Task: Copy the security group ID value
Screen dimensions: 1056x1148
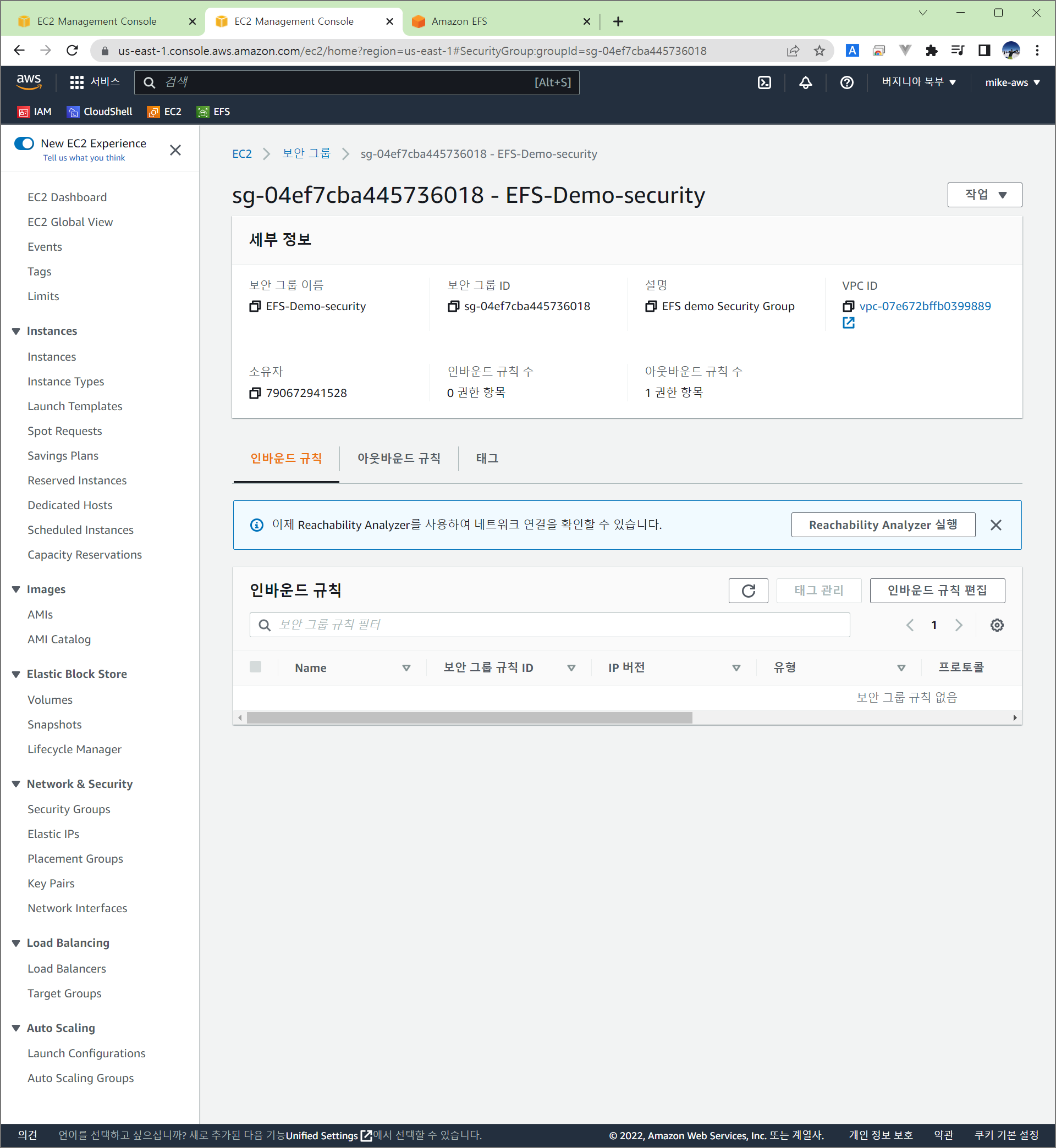Action: click(x=453, y=306)
